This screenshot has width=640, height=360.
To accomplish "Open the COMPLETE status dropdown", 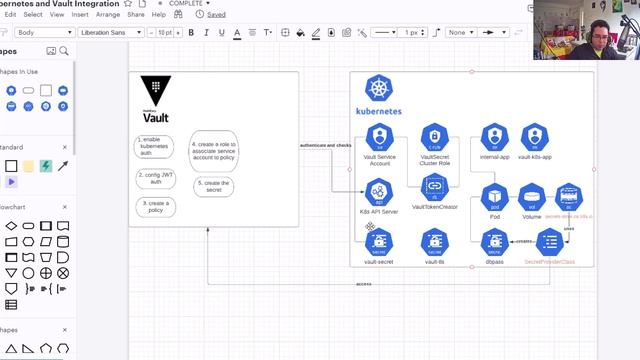I will click(189, 3).
